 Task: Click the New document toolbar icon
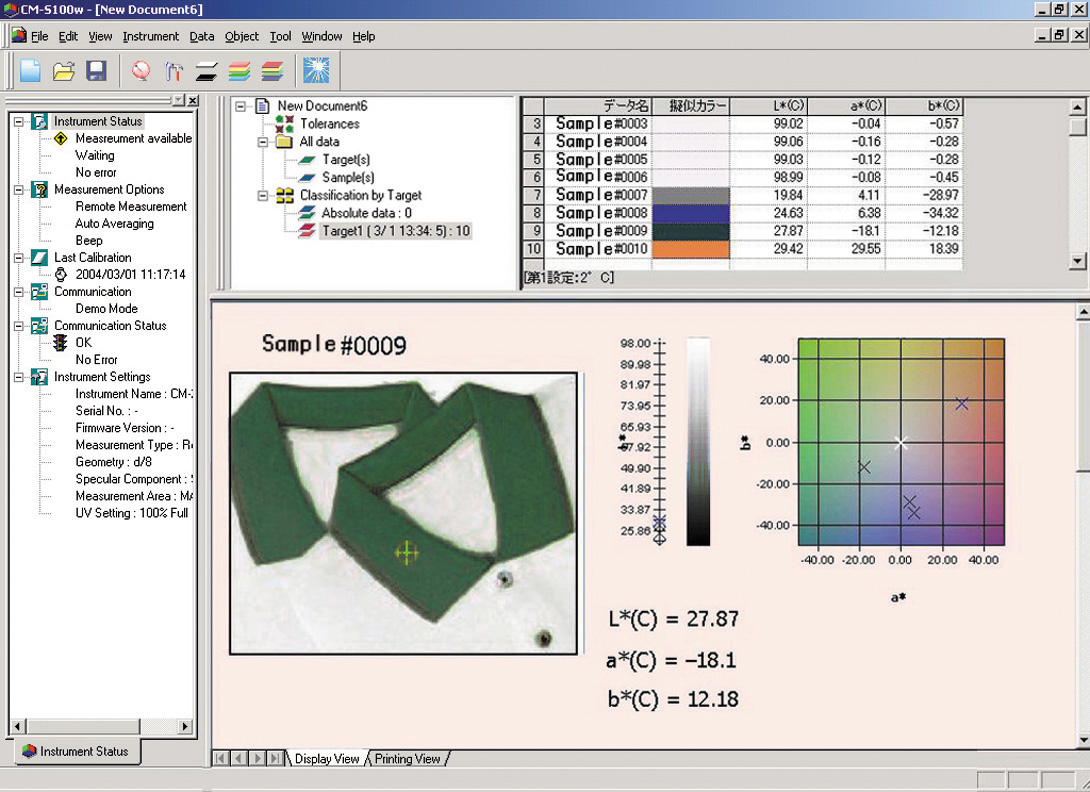(30, 71)
